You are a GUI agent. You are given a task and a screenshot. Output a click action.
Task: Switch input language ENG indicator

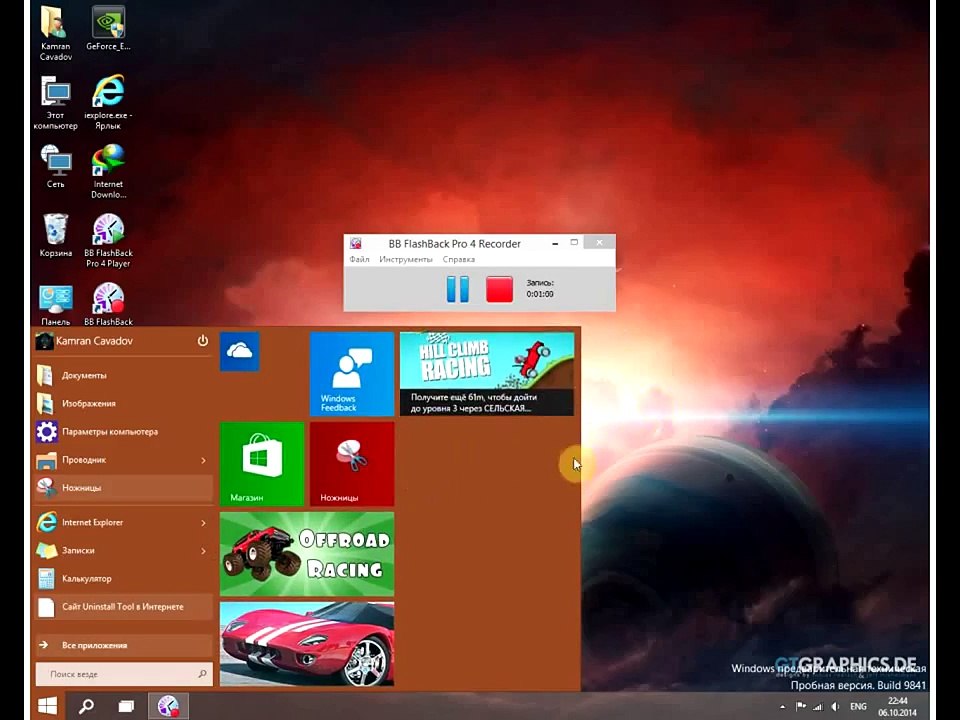pyautogui.click(x=858, y=707)
